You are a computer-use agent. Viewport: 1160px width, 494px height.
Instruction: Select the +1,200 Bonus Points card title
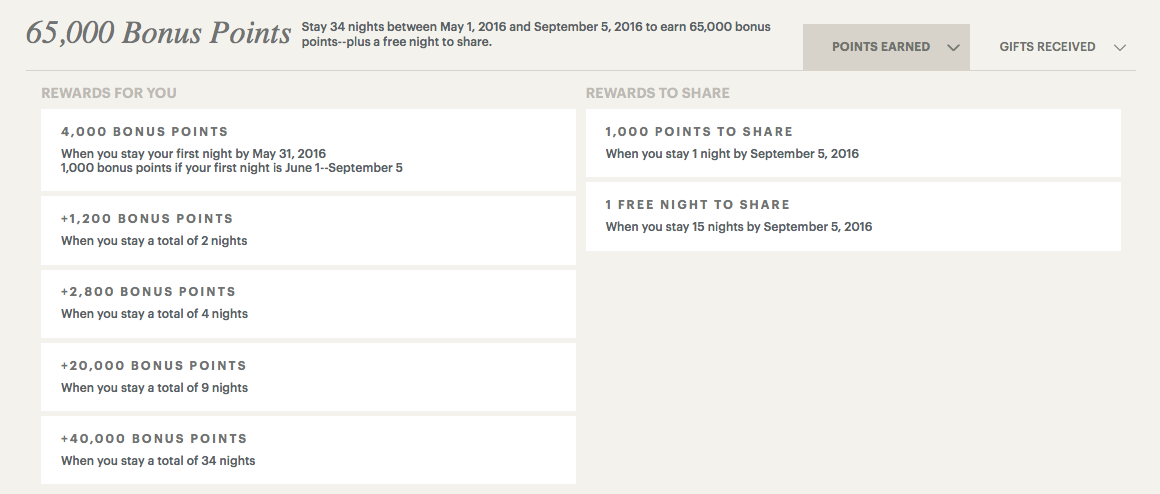point(147,218)
